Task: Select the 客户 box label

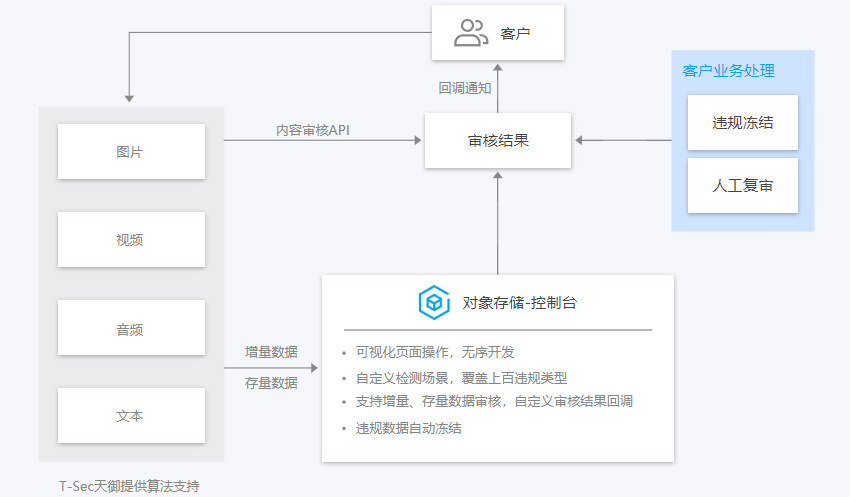Action: [515, 34]
